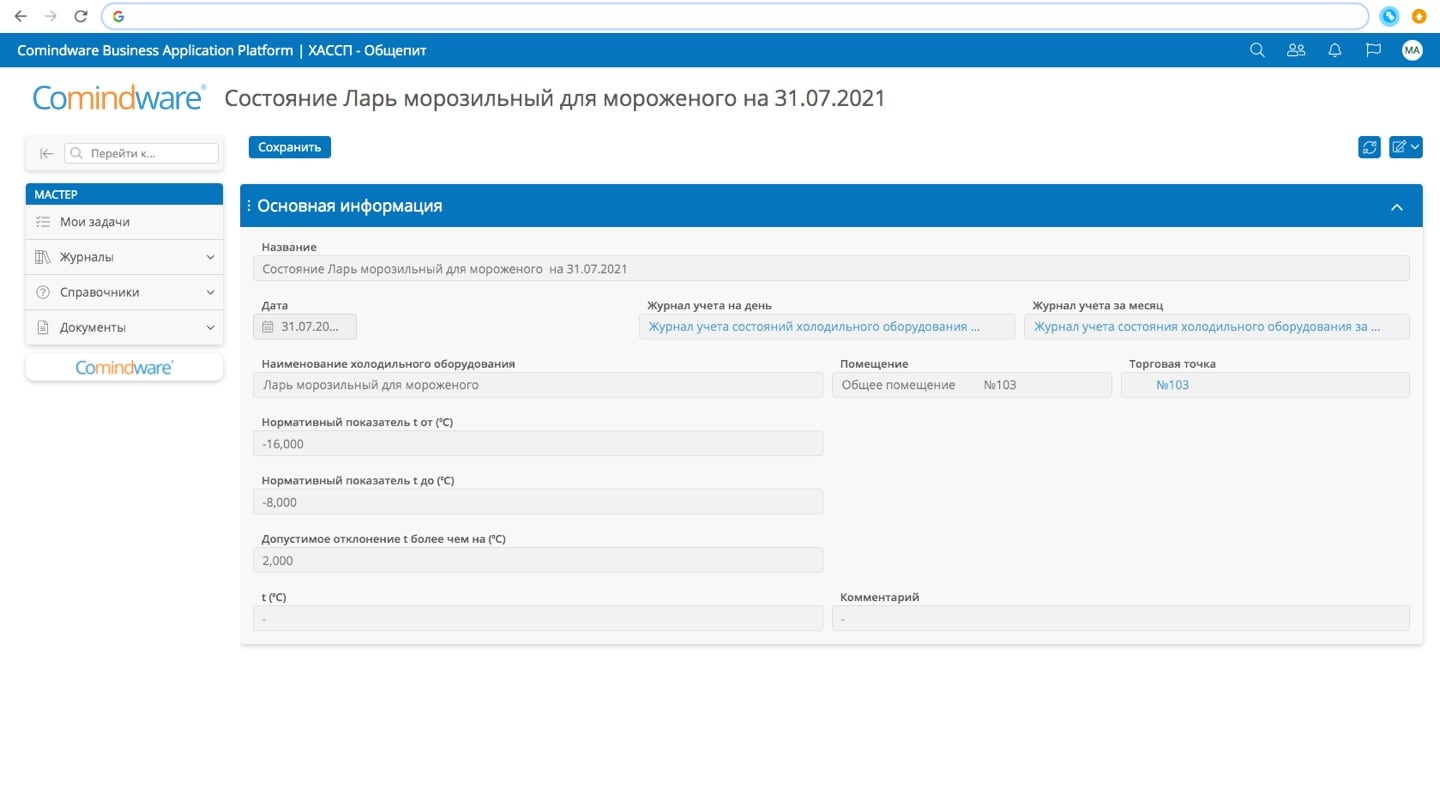Click the 'Перейти к...' search field
Image resolution: width=1440 pixels, height=795 pixels.
tap(141, 154)
